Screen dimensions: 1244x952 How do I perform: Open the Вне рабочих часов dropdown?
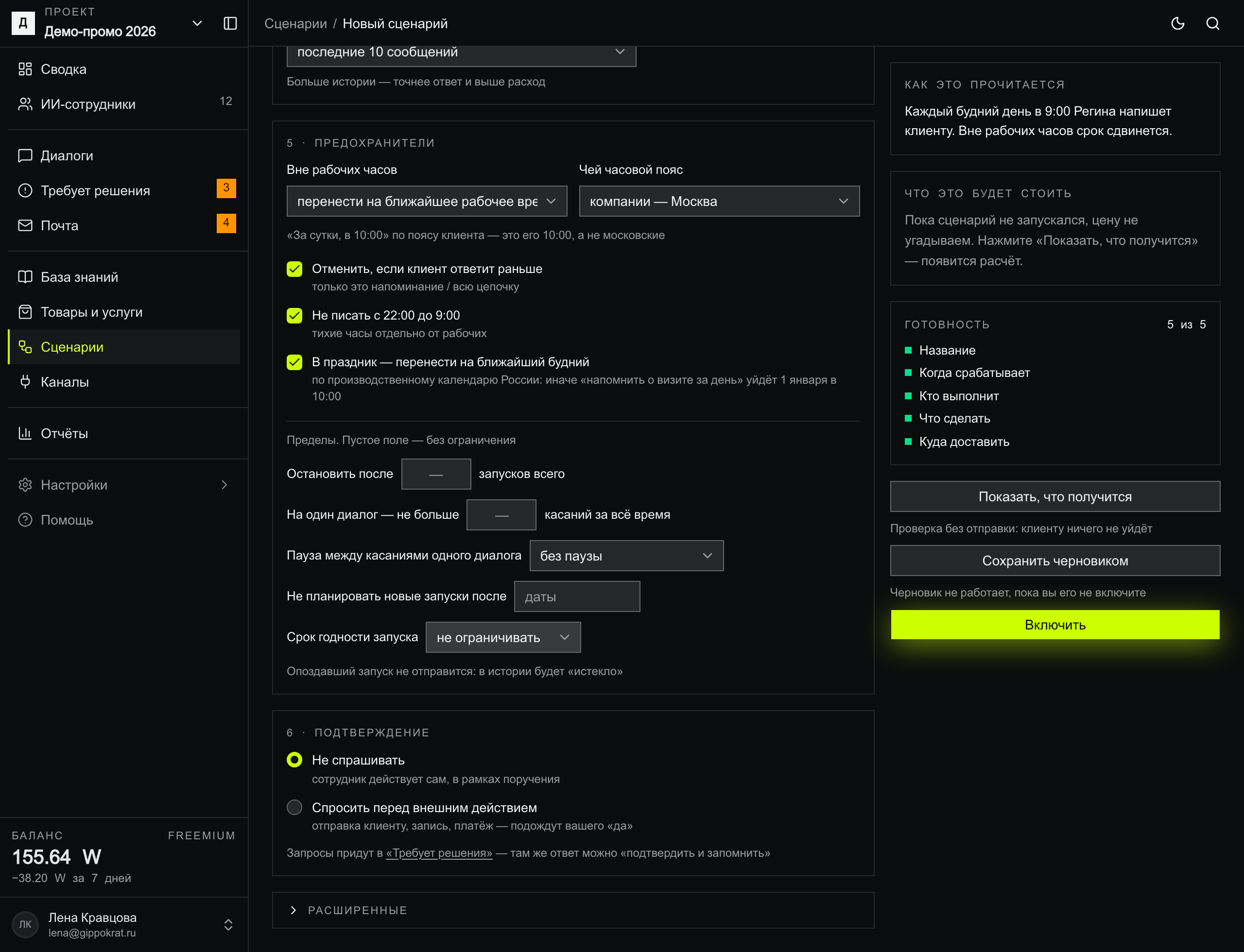[x=427, y=201]
